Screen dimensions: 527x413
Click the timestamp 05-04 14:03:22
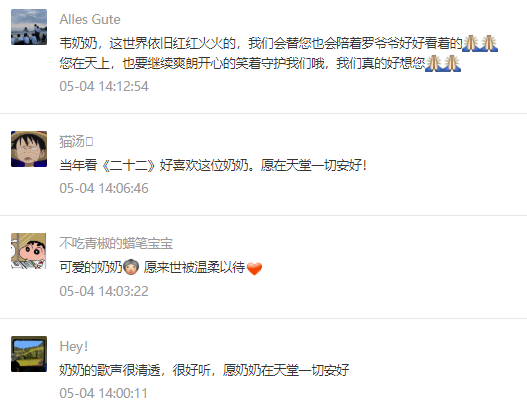[104, 291]
